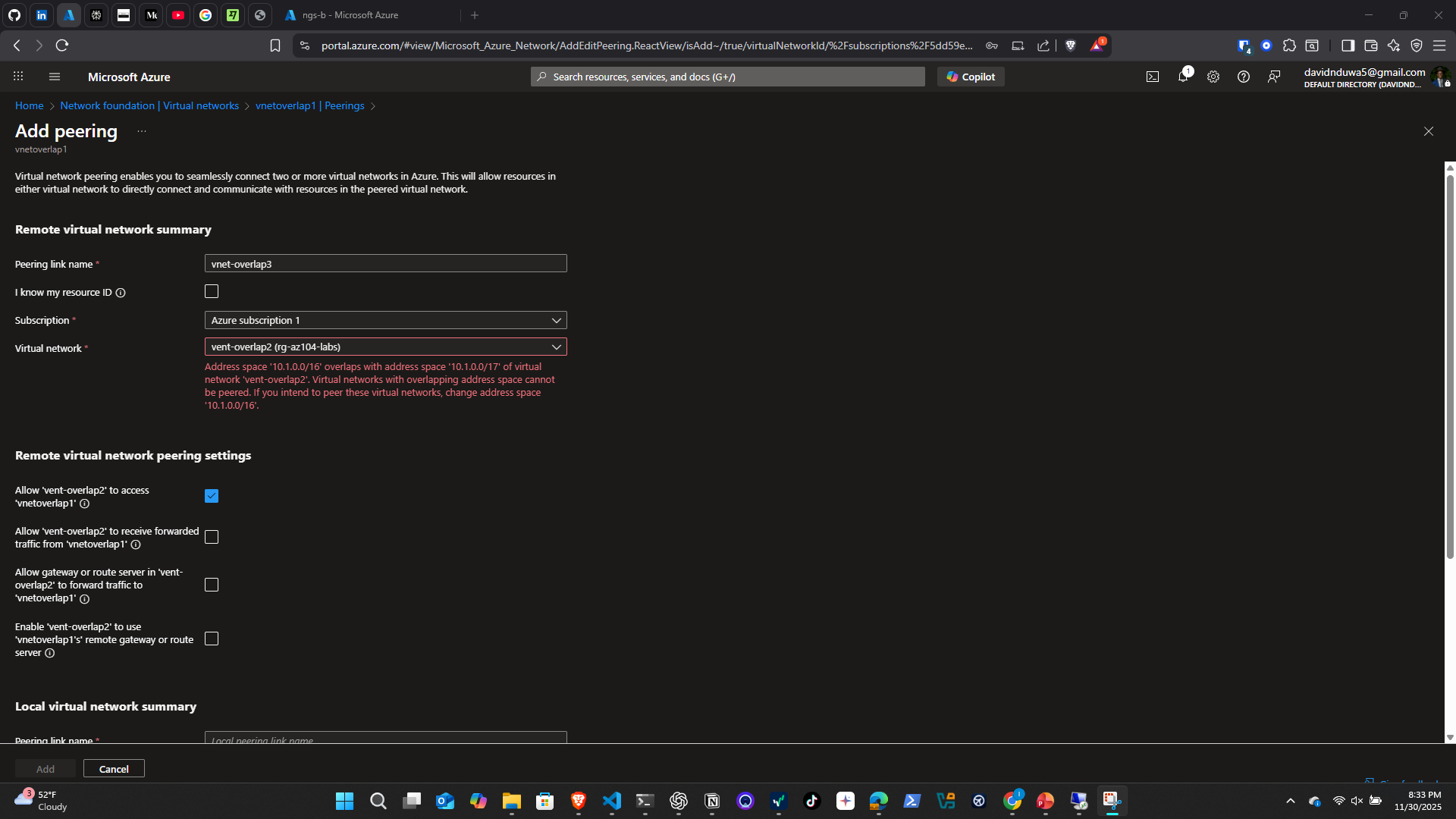
Task: Open Visual Studio Code from taskbar
Action: click(x=612, y=801)
